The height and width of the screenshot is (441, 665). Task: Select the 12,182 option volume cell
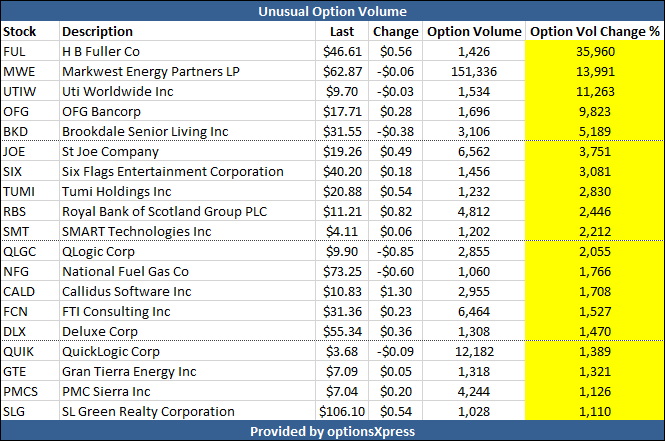474,352
